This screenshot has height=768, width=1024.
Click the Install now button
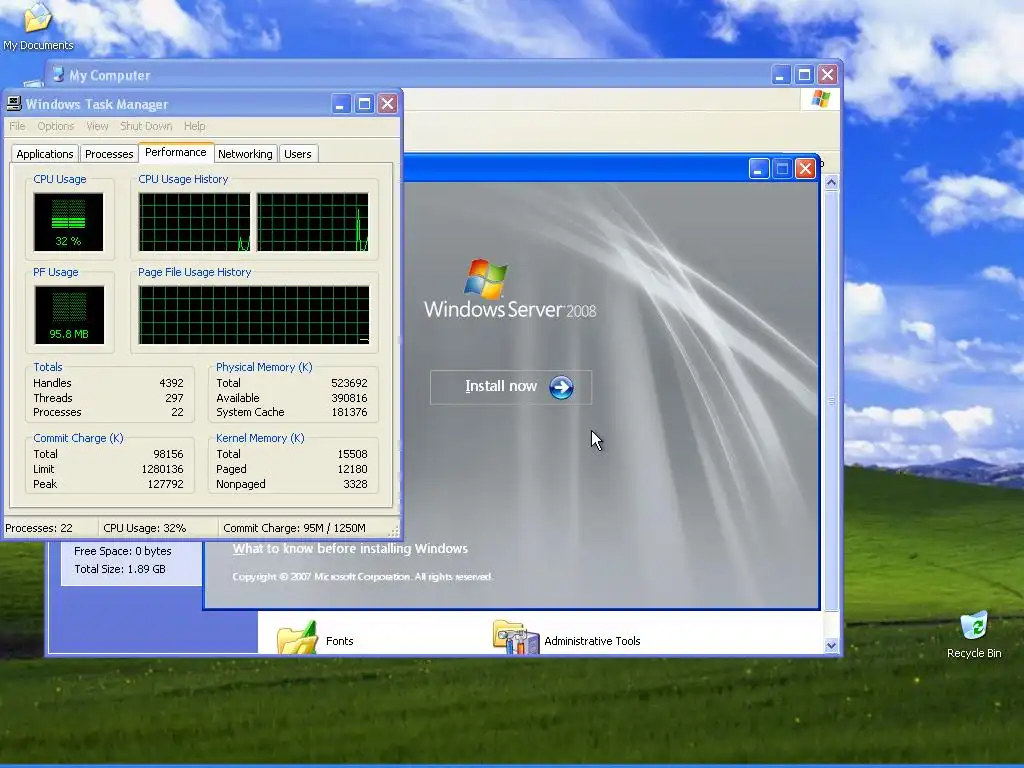pos(511,387)
